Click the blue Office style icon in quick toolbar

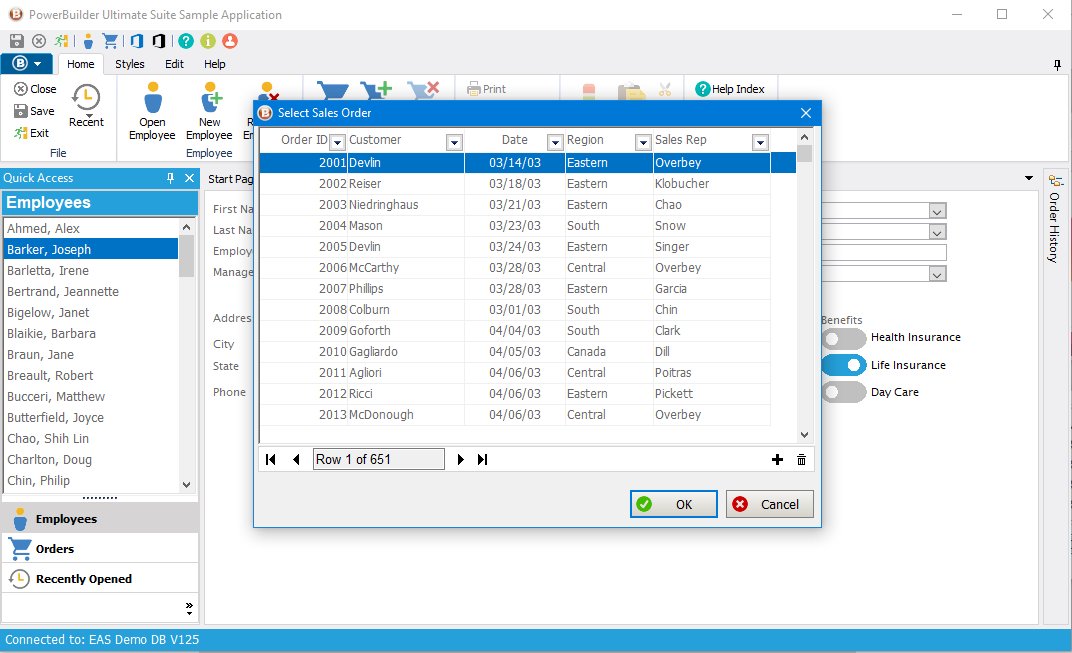(x=137, y=41)
